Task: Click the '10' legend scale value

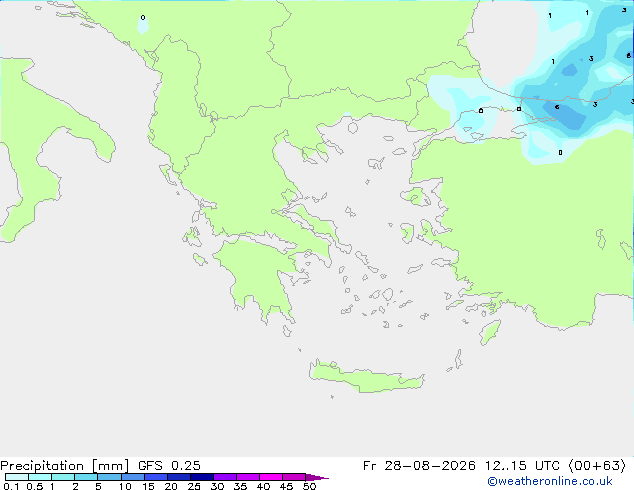Action: click(x=125, y=486)
